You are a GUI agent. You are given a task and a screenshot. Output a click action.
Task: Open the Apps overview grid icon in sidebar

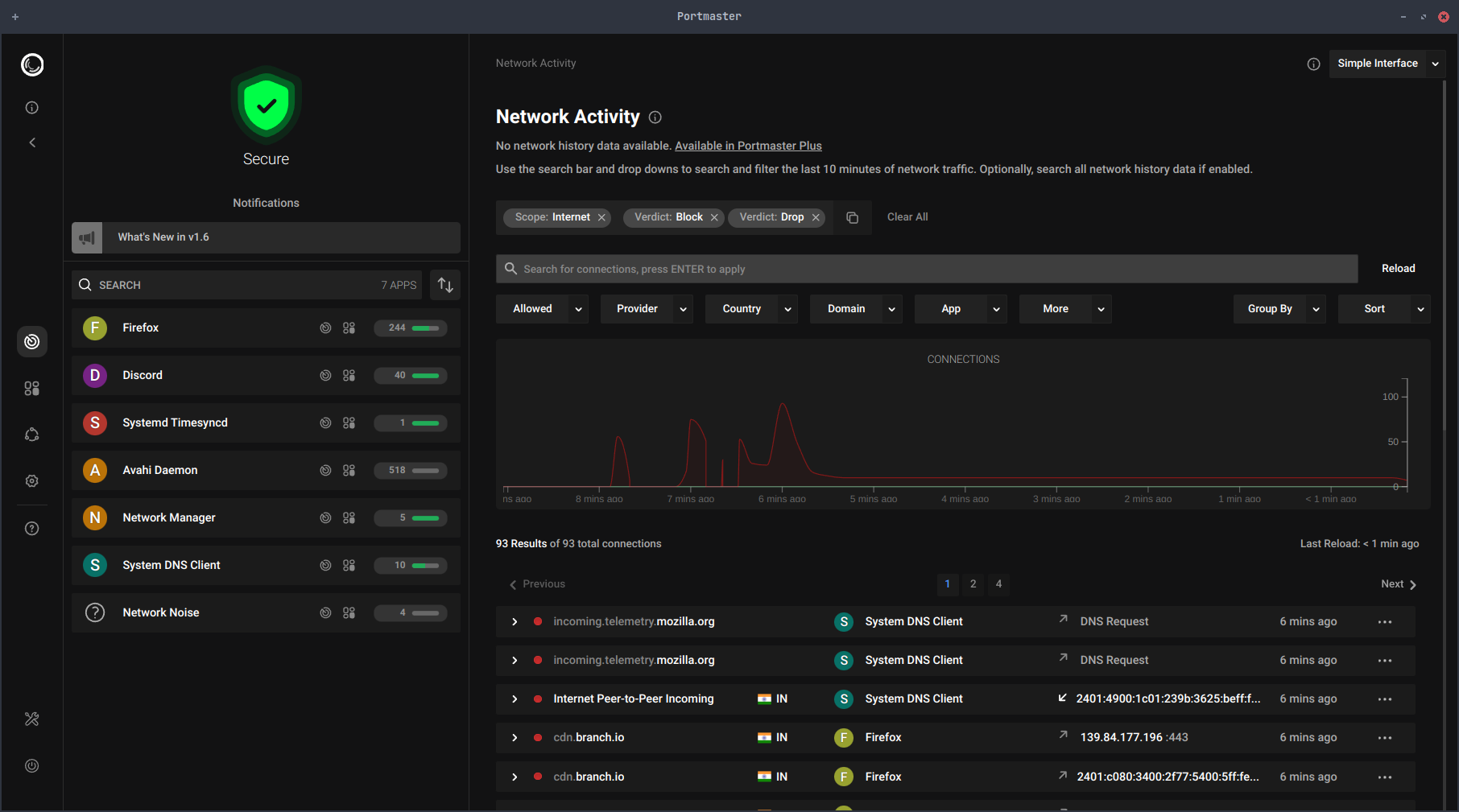[31, 388]
